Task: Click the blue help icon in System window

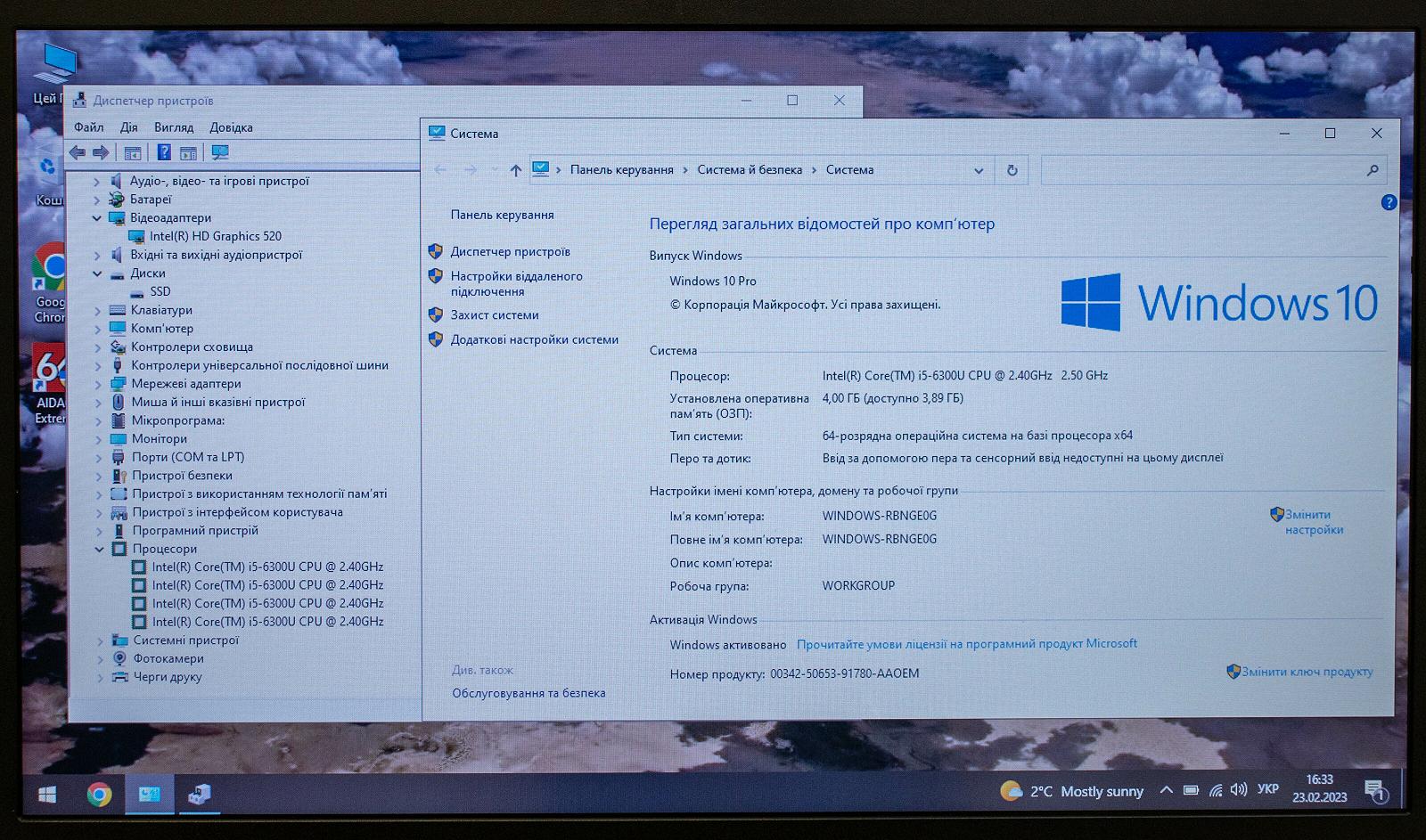Action: [1389, 202]
